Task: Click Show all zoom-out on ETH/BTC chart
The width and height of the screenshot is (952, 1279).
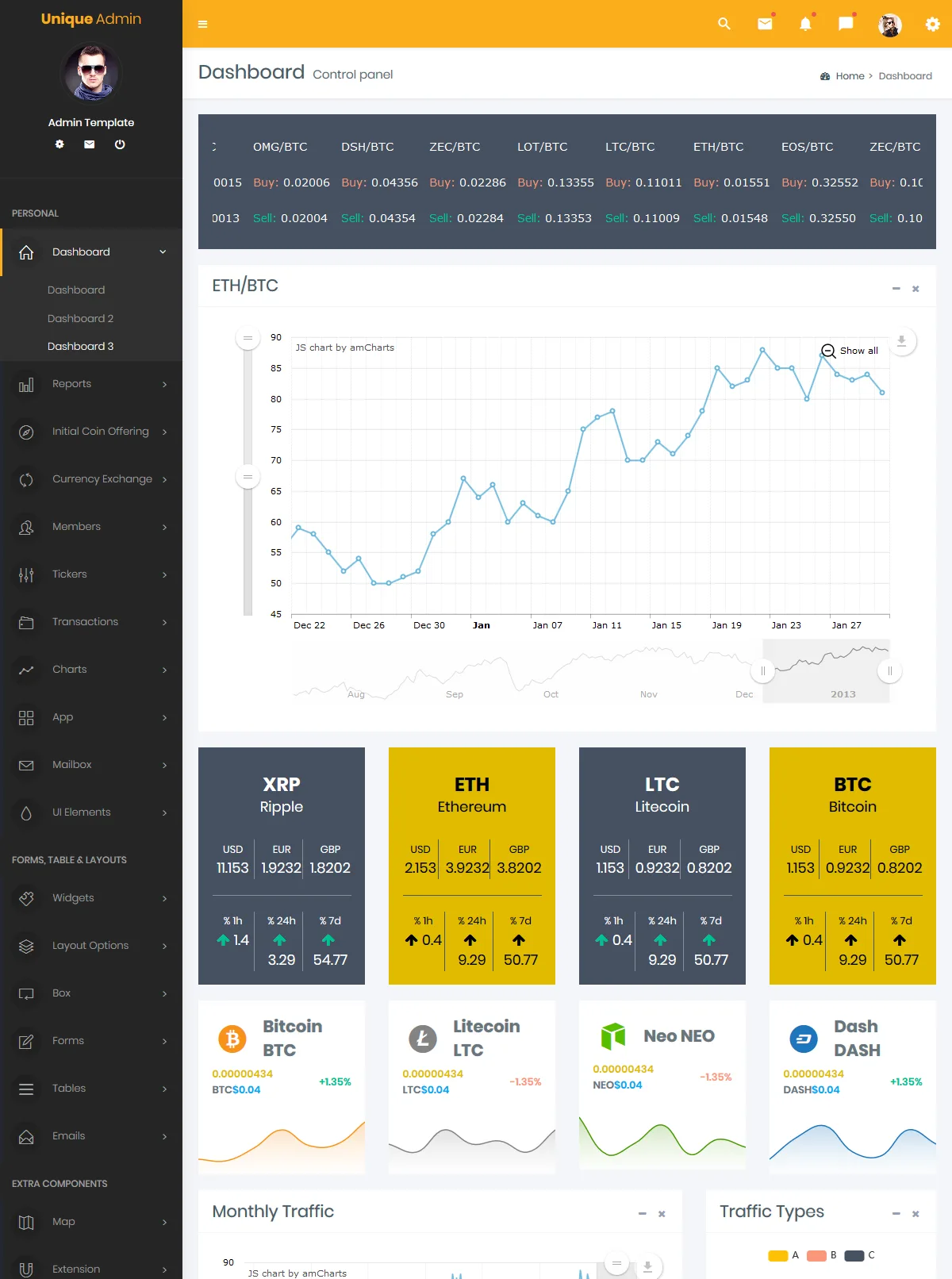Action: [x=850, y=351]
